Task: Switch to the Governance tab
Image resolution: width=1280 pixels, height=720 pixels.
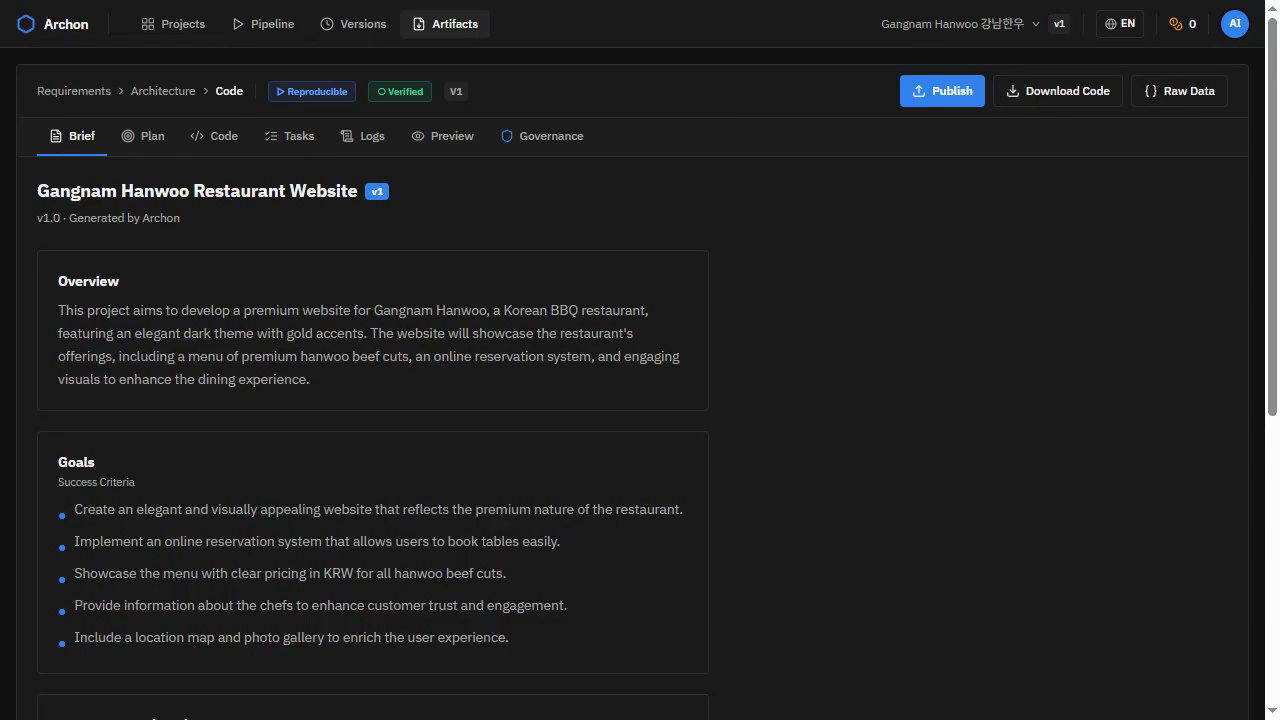Action: (x=542, y=136)
